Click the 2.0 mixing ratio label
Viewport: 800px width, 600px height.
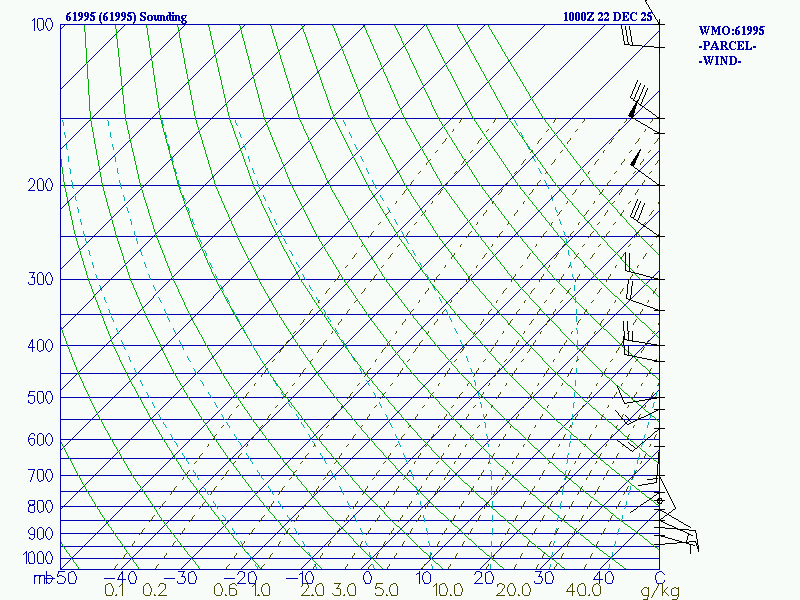[x=312, y=590]
